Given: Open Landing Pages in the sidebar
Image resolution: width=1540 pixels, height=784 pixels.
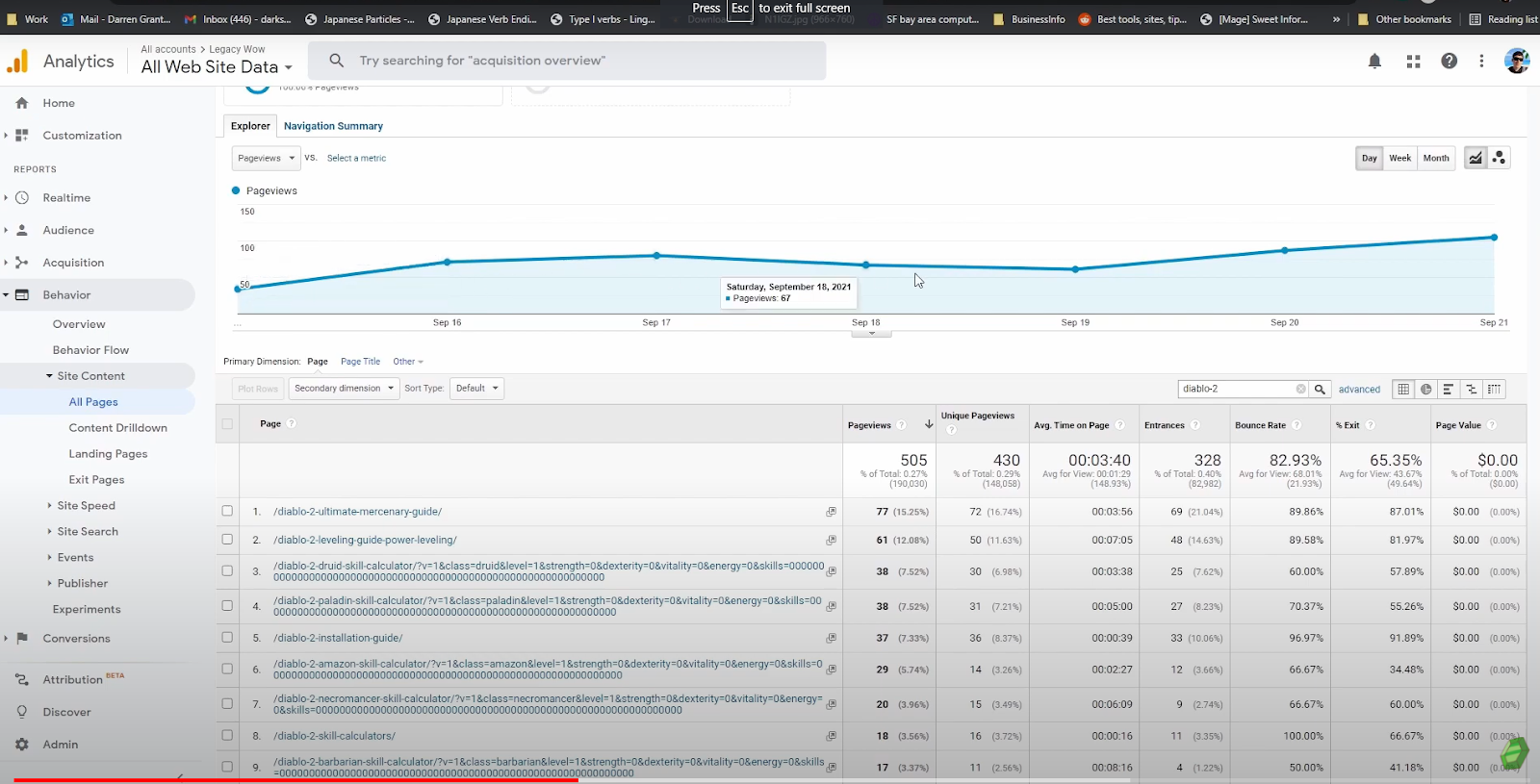Looking at the screenshot, I should pos(108,454).
